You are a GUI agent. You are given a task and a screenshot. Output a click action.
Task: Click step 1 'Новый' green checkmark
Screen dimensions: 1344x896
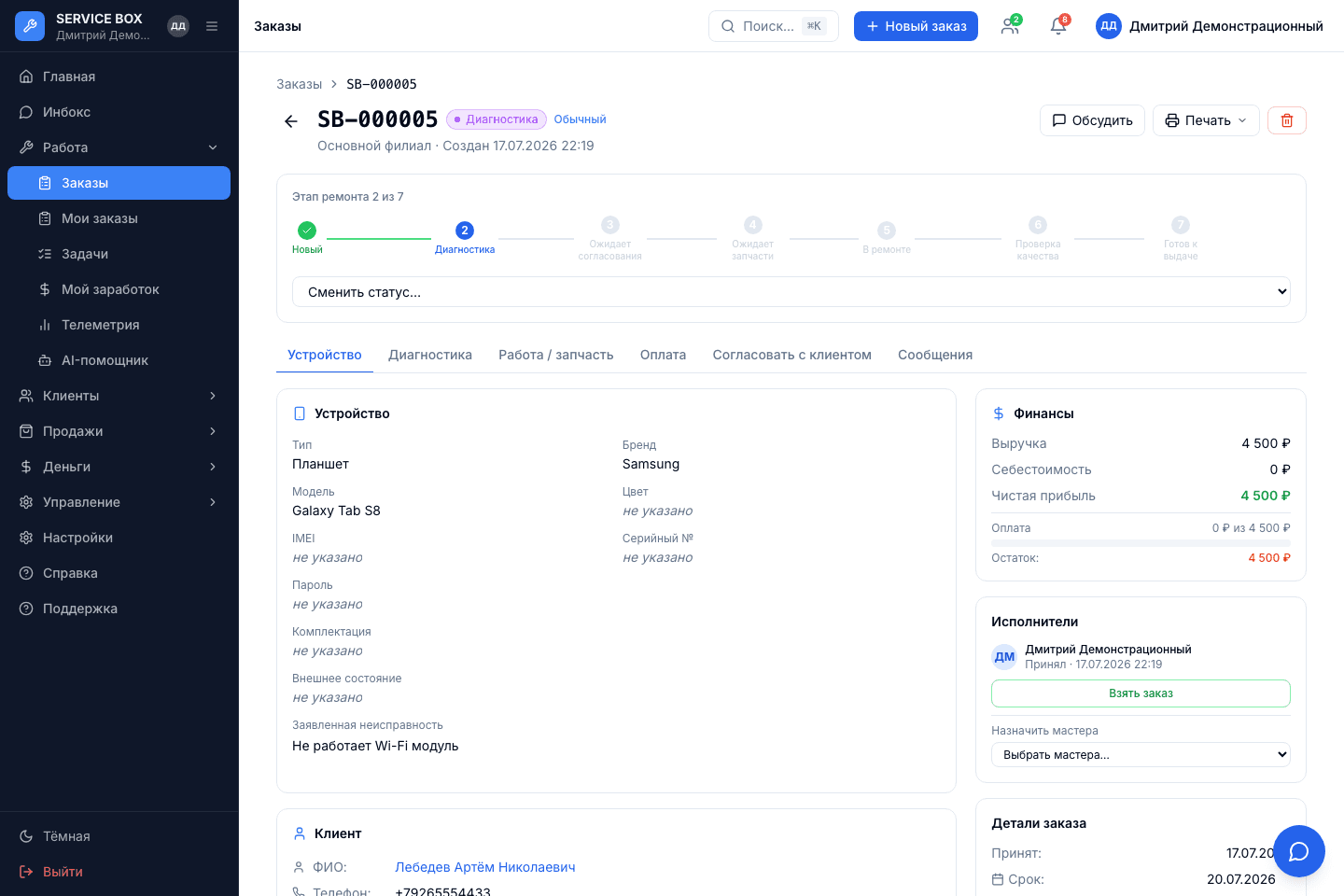pyautogui.click(x=307, y=230)
